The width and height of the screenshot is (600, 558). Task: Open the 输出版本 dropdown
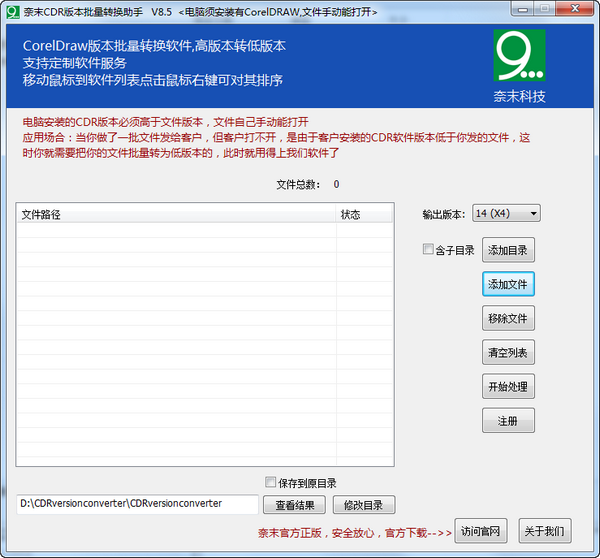pyautogui.click(x=506, y=213)
